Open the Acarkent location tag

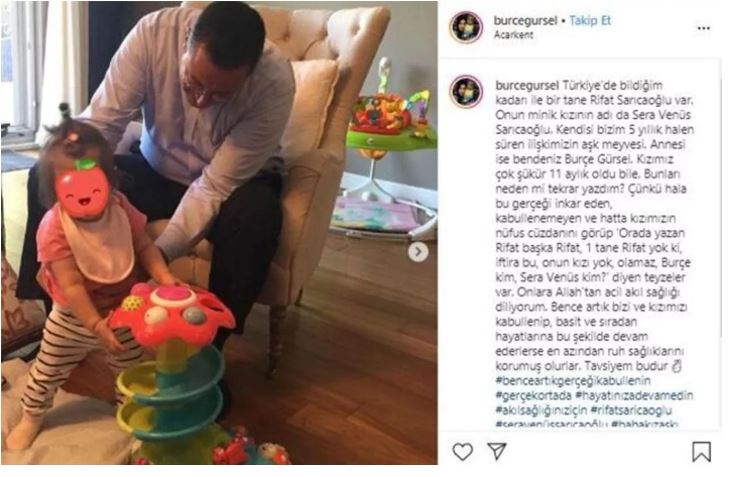513,35
